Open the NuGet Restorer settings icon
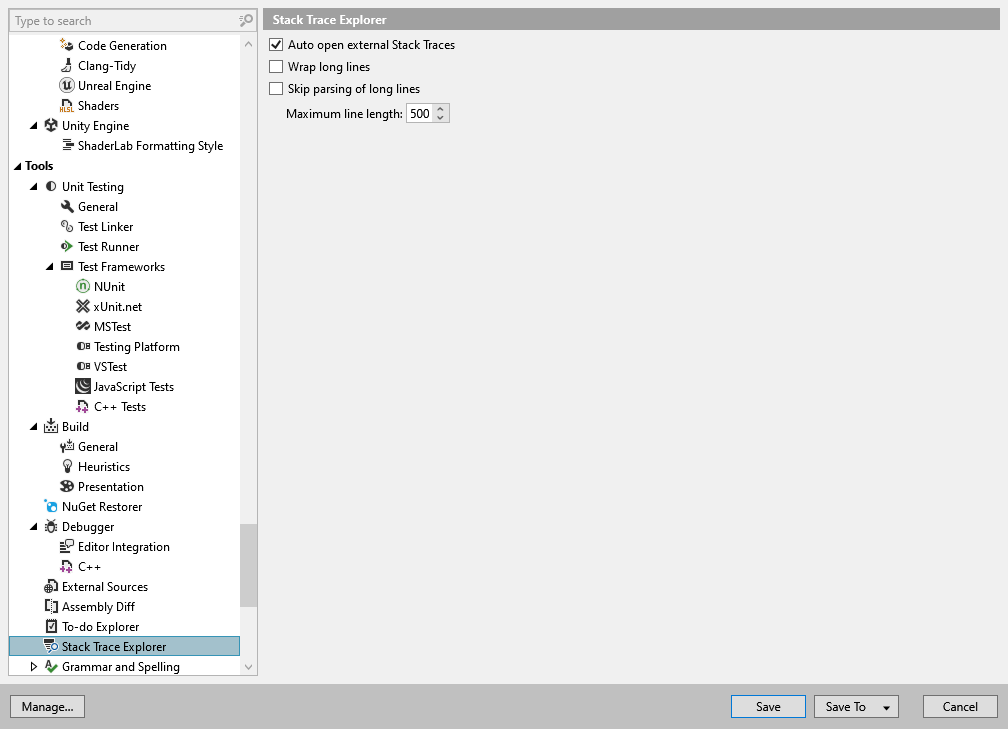The image size is (1008, 729). (x=50, y=506)
